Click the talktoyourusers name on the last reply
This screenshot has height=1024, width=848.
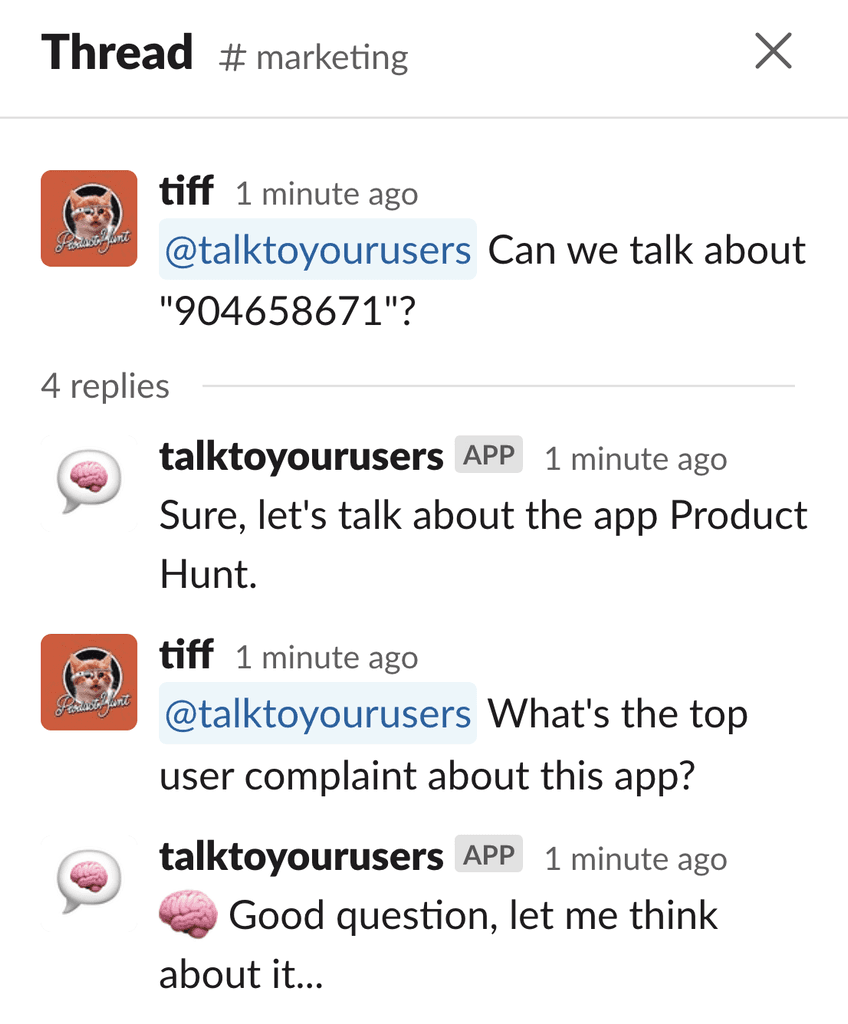pos(301,856)
